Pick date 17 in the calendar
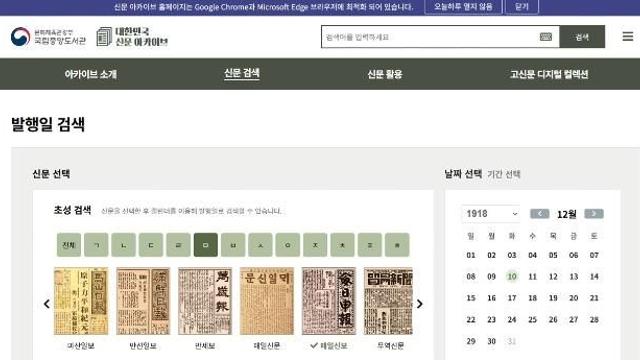 [x=512, y=298]
